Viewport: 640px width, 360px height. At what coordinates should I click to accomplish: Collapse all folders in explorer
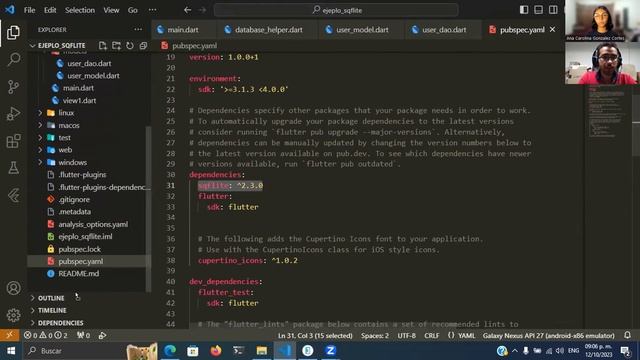[143, 45]
